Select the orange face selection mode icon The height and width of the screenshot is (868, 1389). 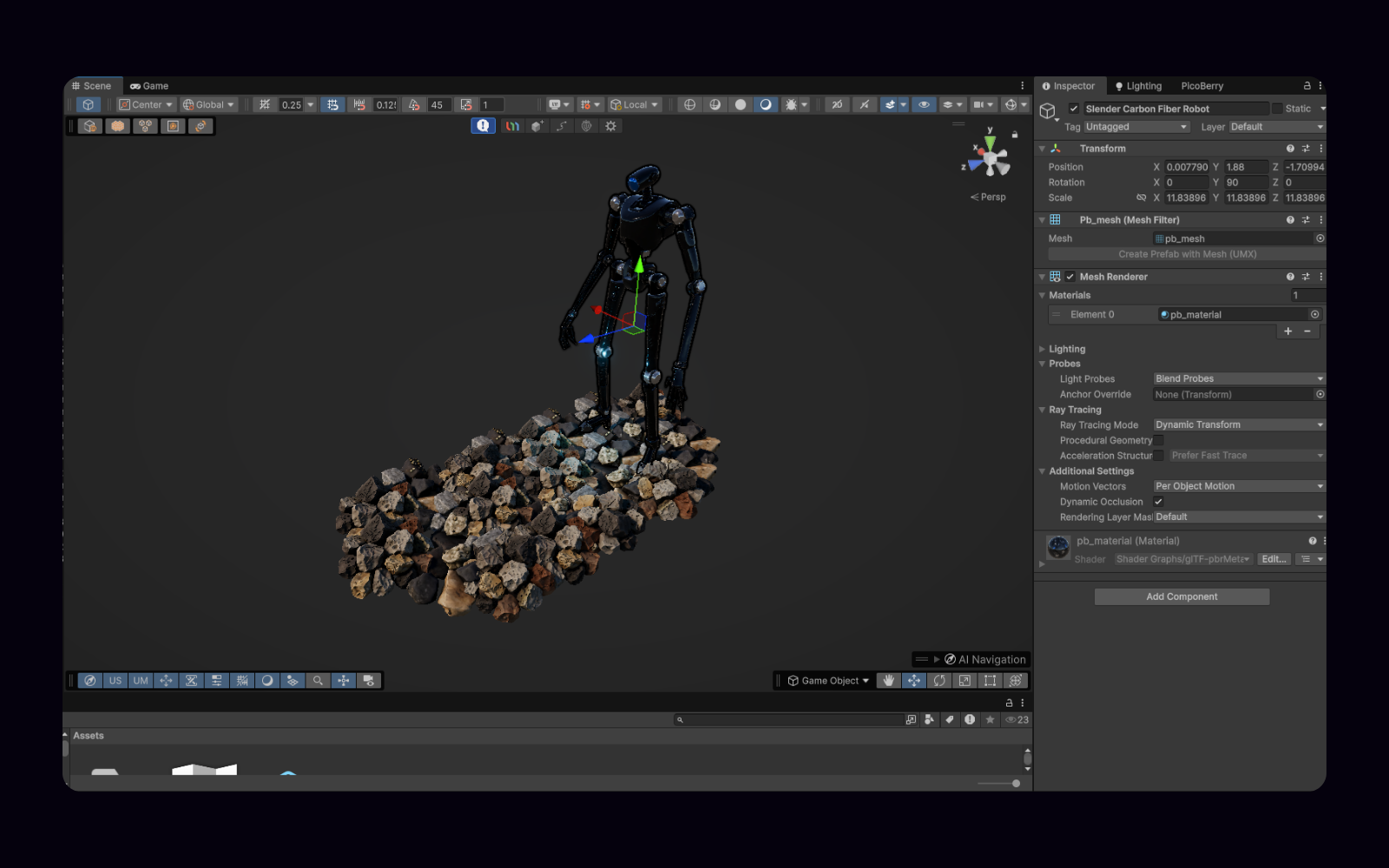pos(118,126)
